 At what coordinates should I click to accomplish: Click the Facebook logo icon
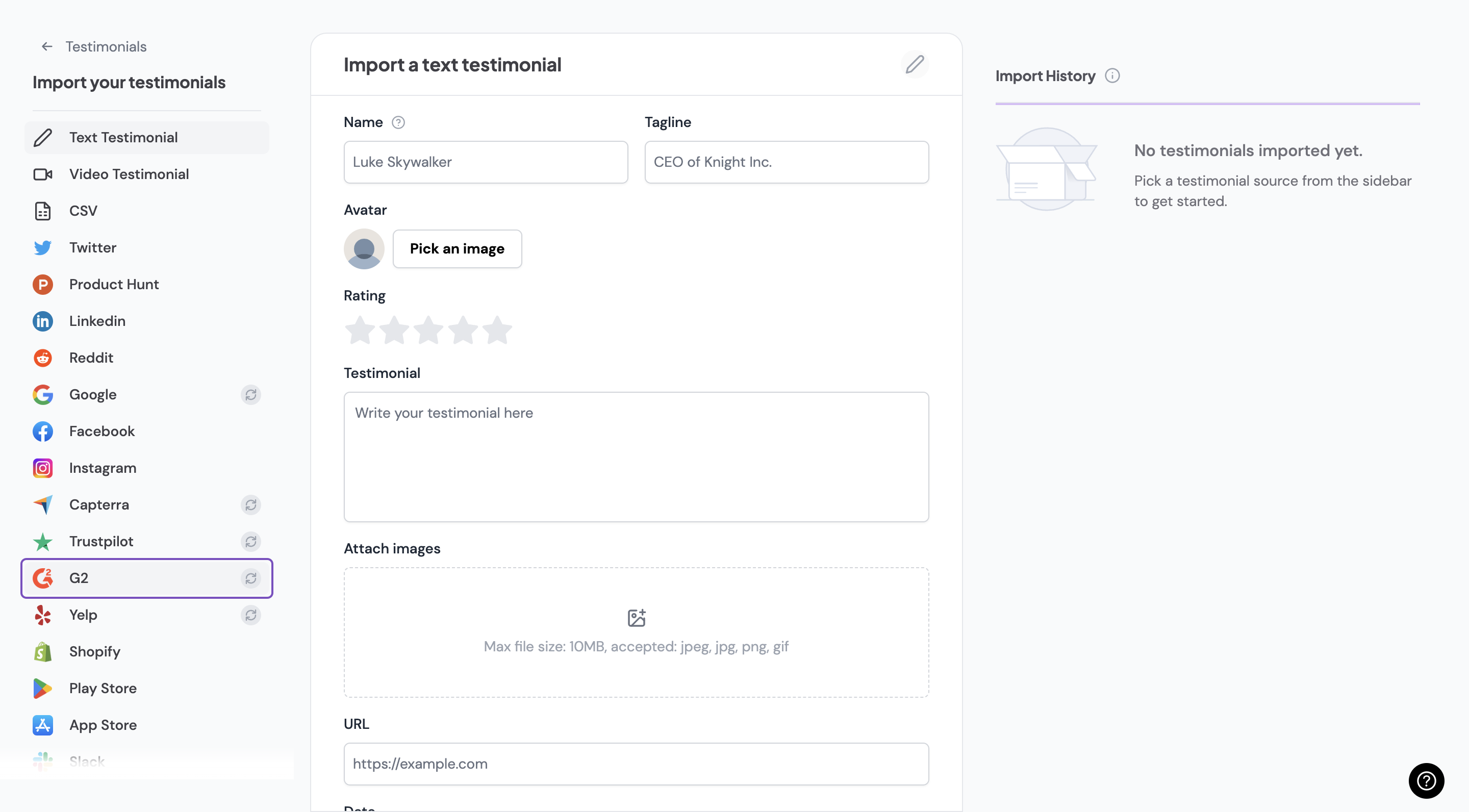click(43, 431)
